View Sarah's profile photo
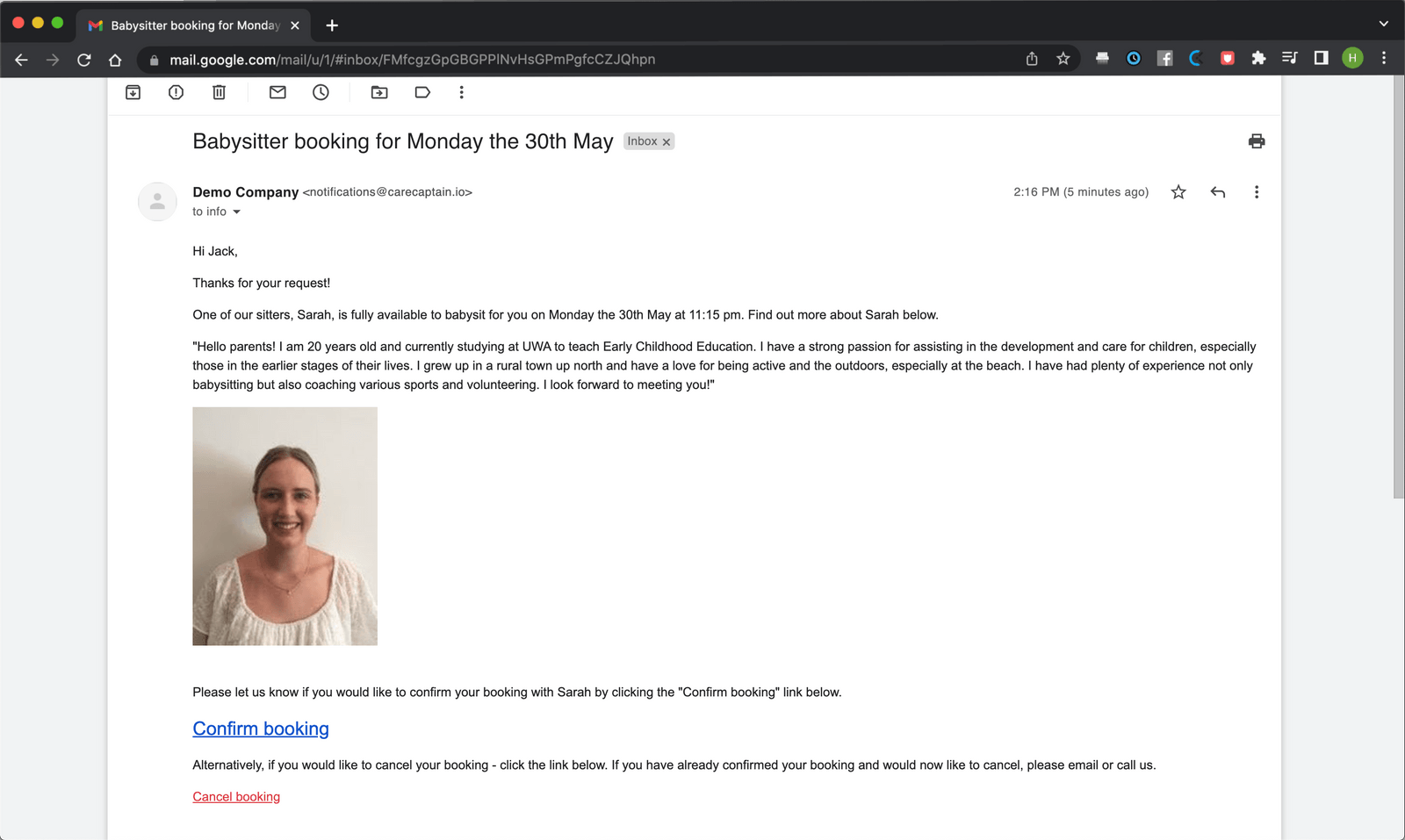 285,526
